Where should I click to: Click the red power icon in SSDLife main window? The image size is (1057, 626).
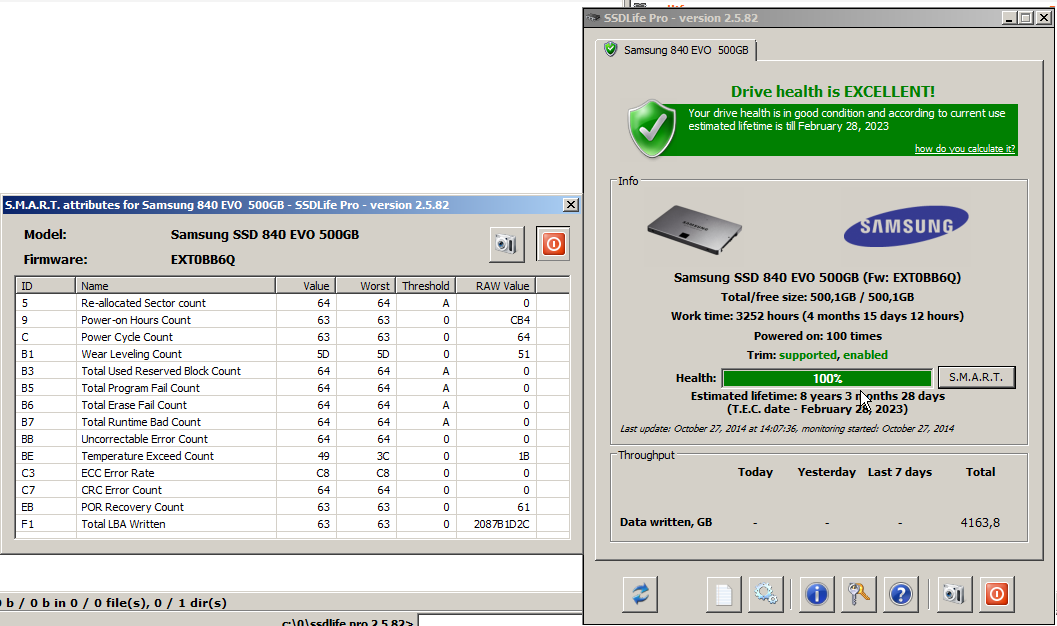pyautogui.click(x=996, y=594)
